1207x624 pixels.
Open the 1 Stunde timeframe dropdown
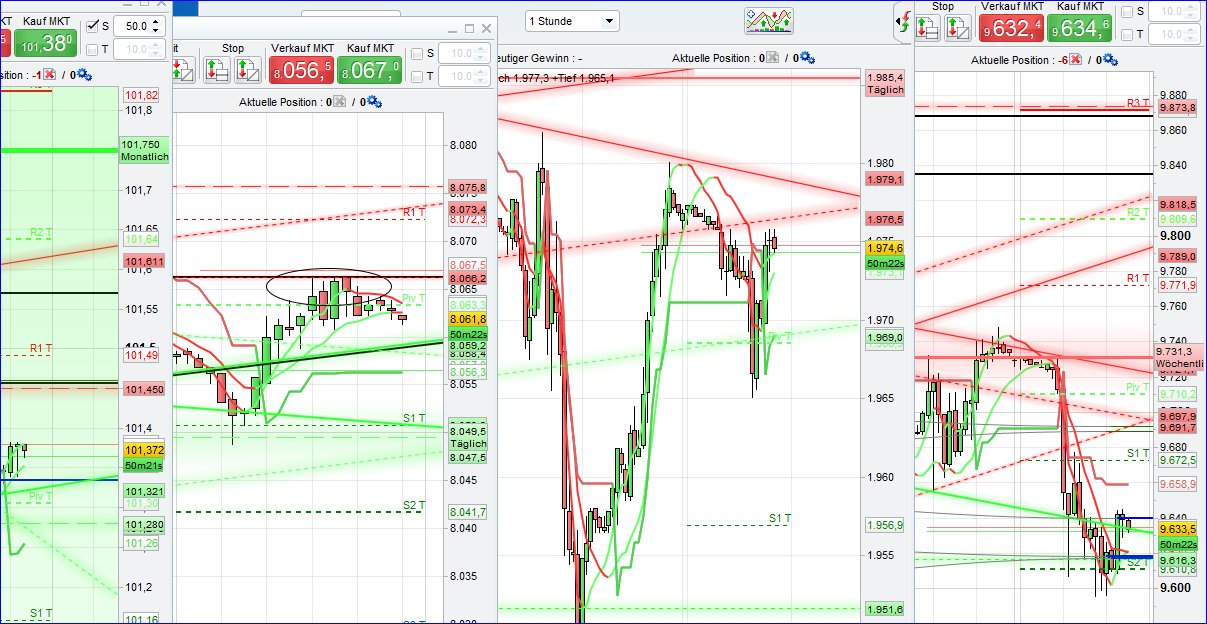572,20
